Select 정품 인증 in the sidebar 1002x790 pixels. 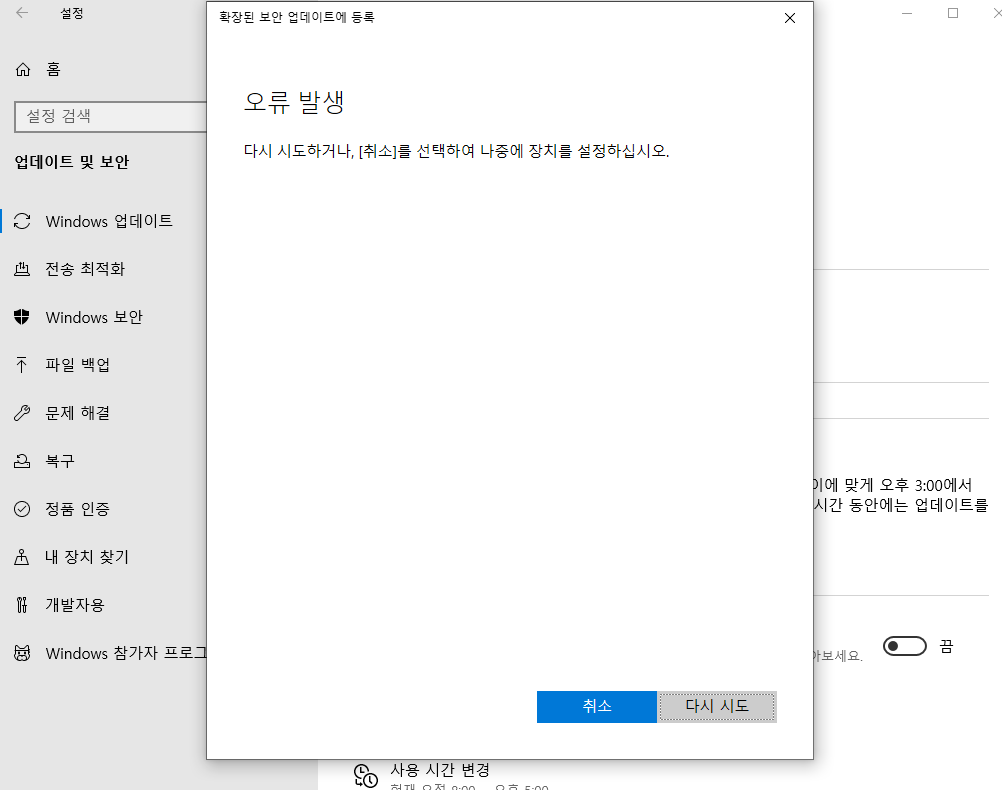click(77, 509)
